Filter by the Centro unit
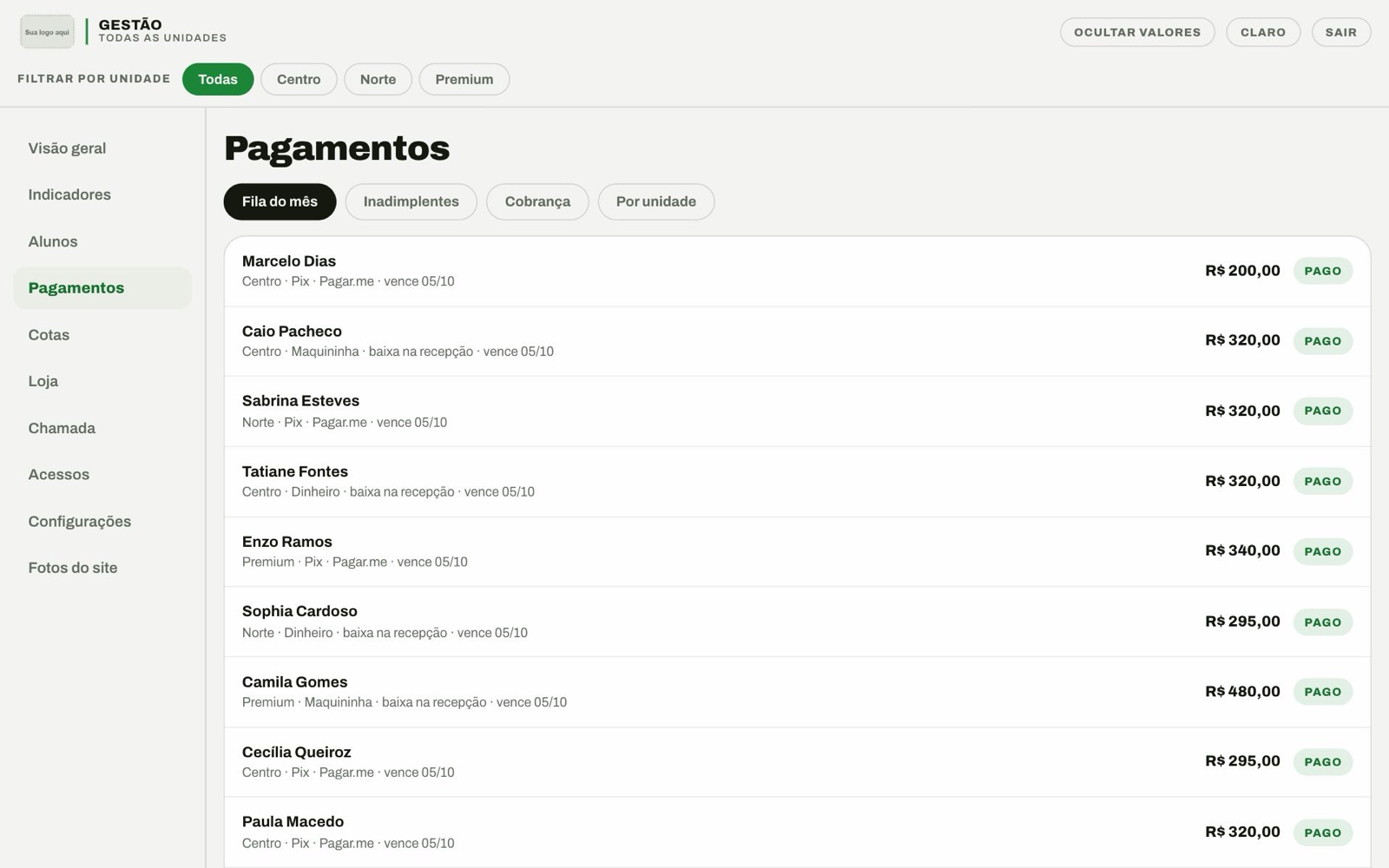 coord(299,79)
